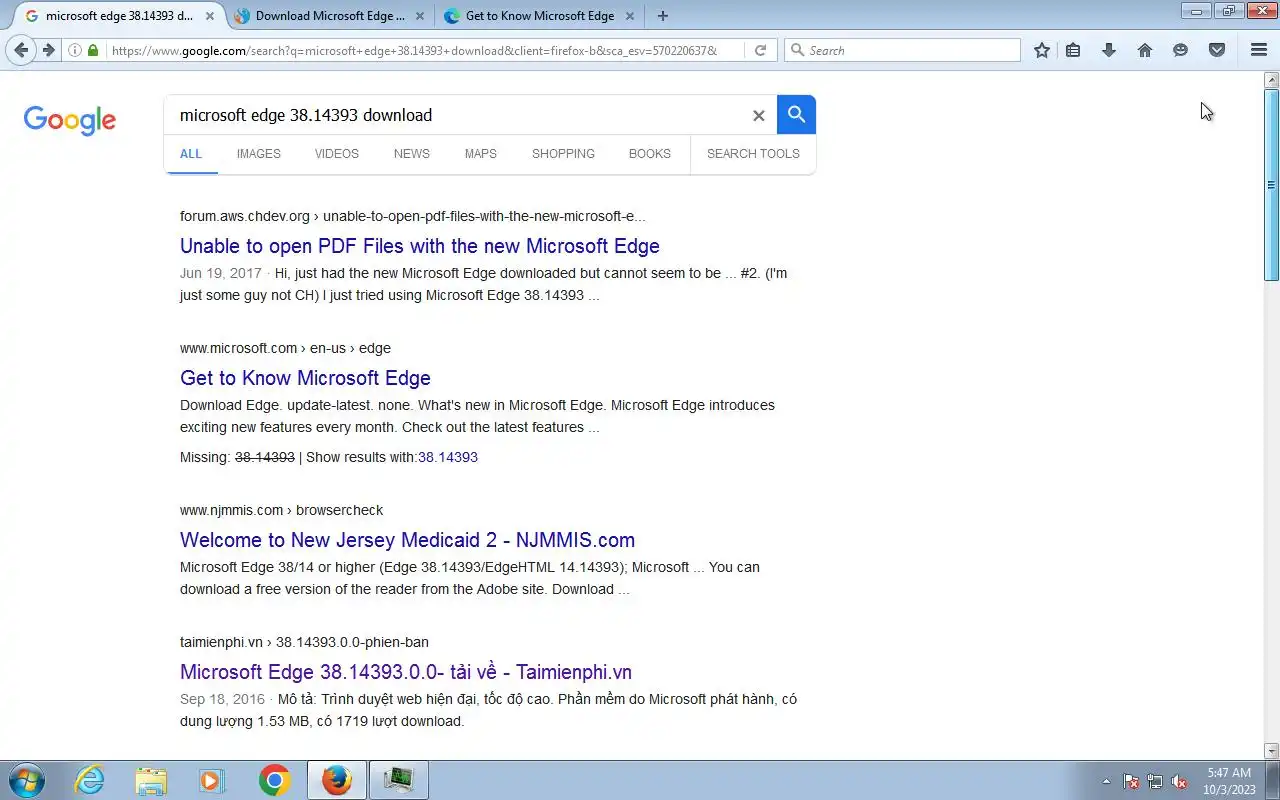Click the scrollbar up arrow
This screenshot has width=1280, height=800.
pyautogui.click(x=1272, y=80)
